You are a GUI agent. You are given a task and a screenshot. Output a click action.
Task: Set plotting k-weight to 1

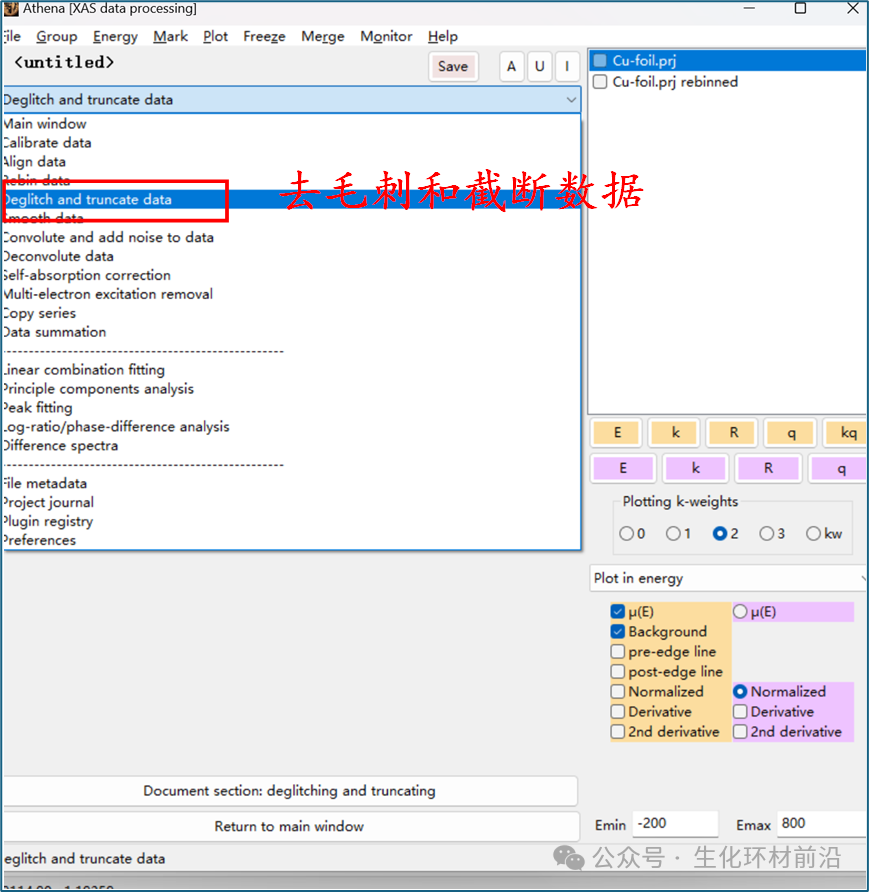click(x=673, y=534)
